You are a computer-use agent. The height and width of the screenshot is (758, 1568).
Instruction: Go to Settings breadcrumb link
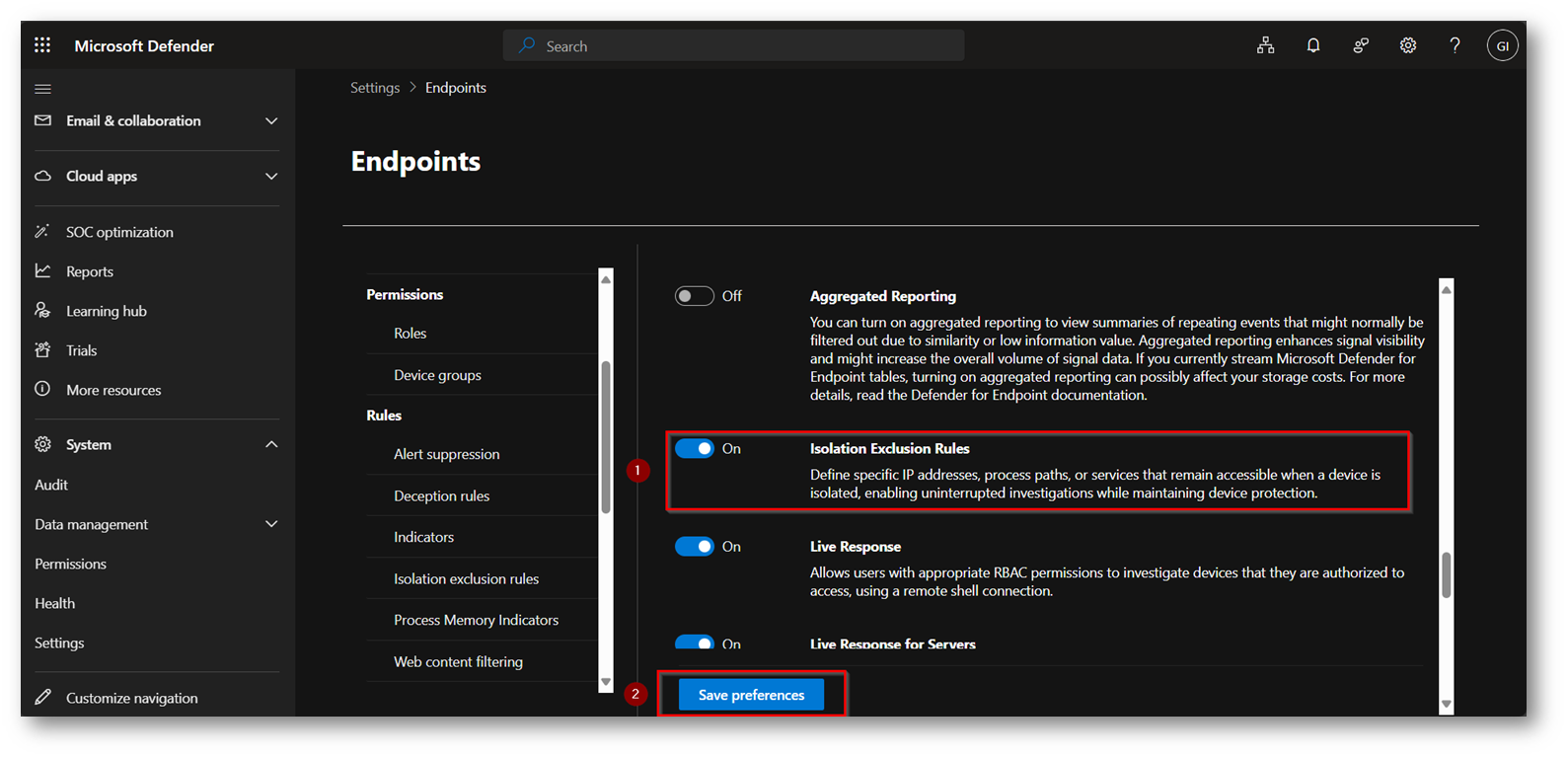[375, 88]
